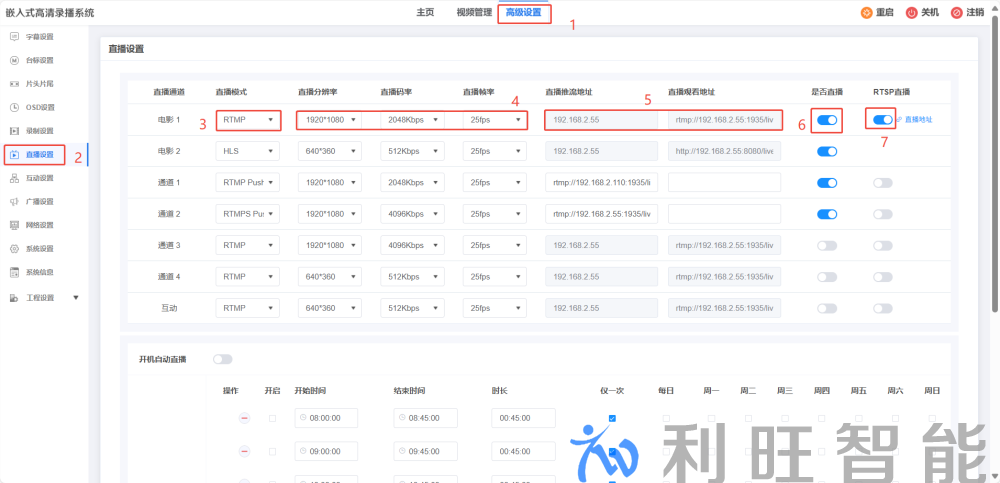Screen dimensions: 1000x483
Task: Toggle RTSP直播 switch for 电影 1
Action: coord(883,120)
